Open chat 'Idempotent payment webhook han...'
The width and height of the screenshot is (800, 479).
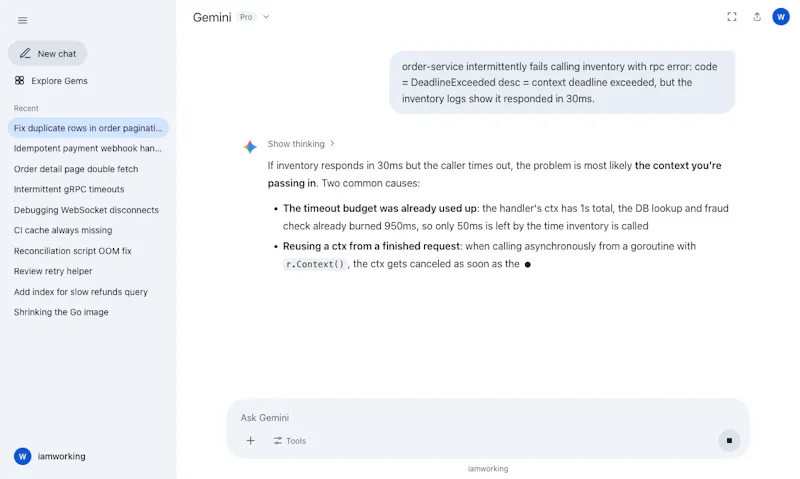[88, 148]
